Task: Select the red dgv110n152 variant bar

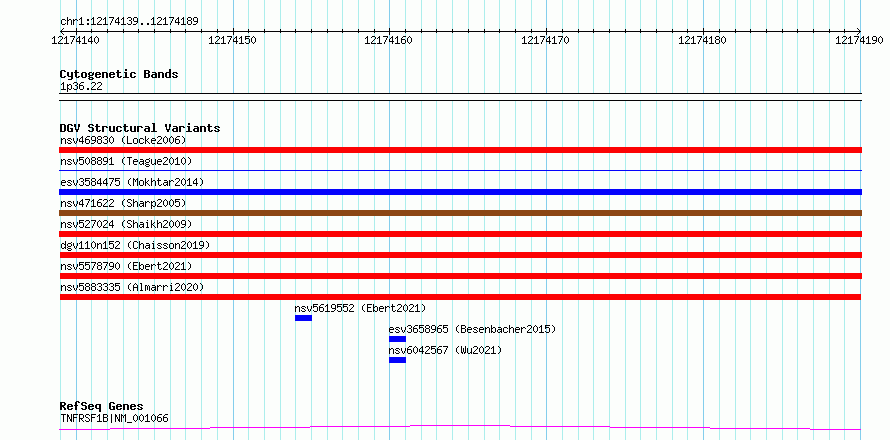Action: click(x=460, y=255)
